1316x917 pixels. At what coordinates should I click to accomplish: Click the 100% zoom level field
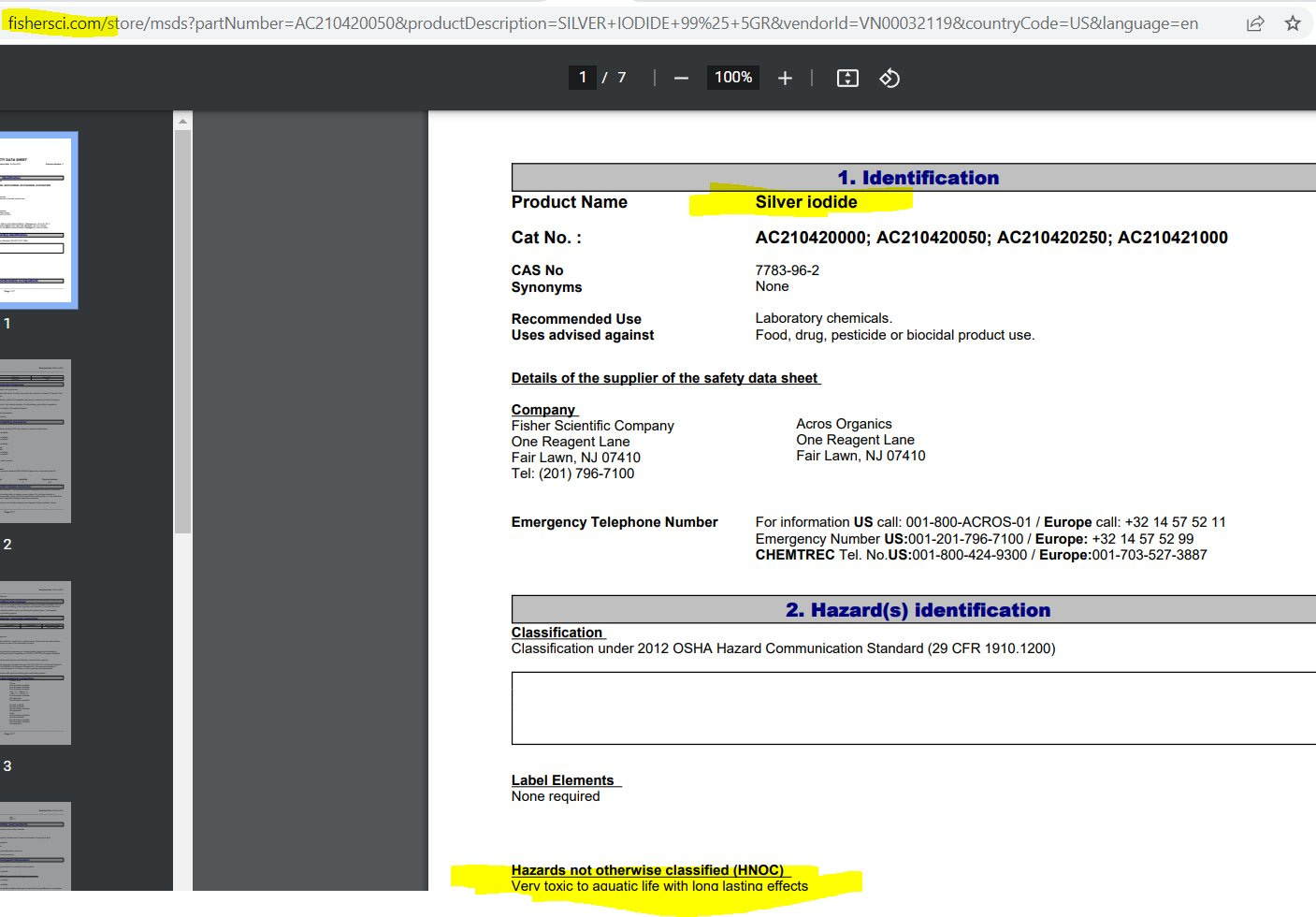point(733,78)
